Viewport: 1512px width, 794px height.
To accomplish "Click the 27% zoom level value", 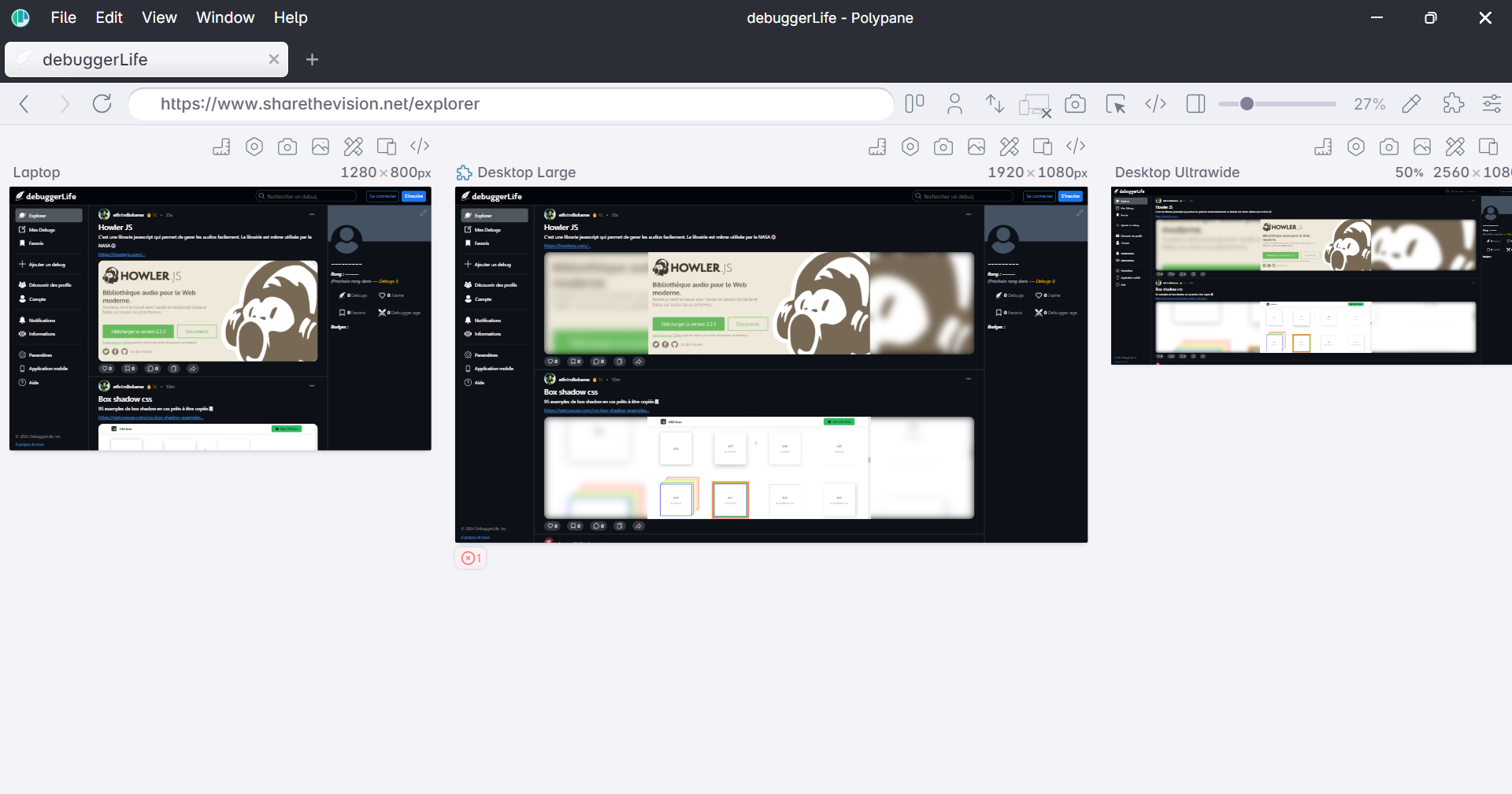I will pyautogui.click(x=1369, y=104).
